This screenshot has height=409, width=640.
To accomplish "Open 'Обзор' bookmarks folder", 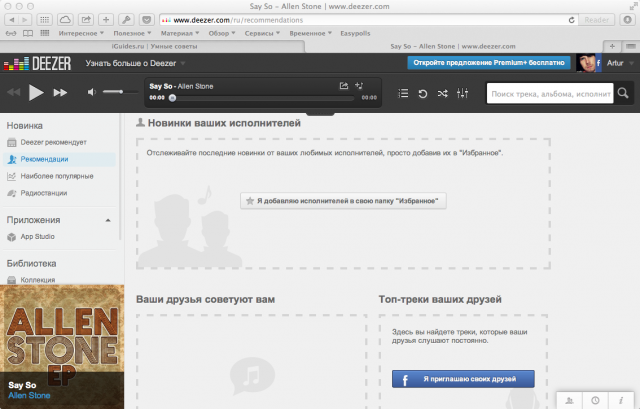I will (x=222, y=33).
